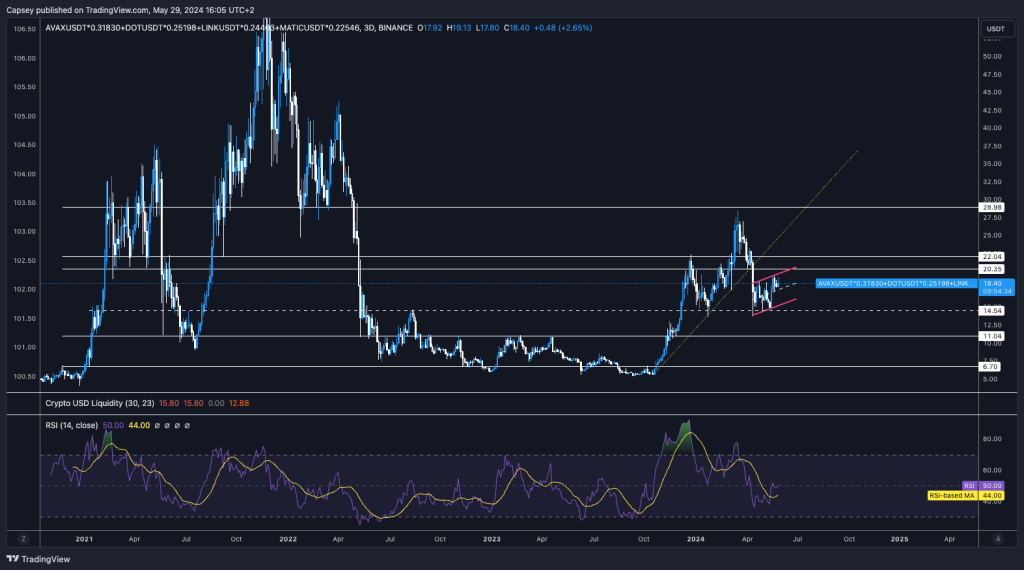Click the 3D interval text in the title
Image resolution: width=1024 pixels, height=570 pixels.
coord(369,28)
